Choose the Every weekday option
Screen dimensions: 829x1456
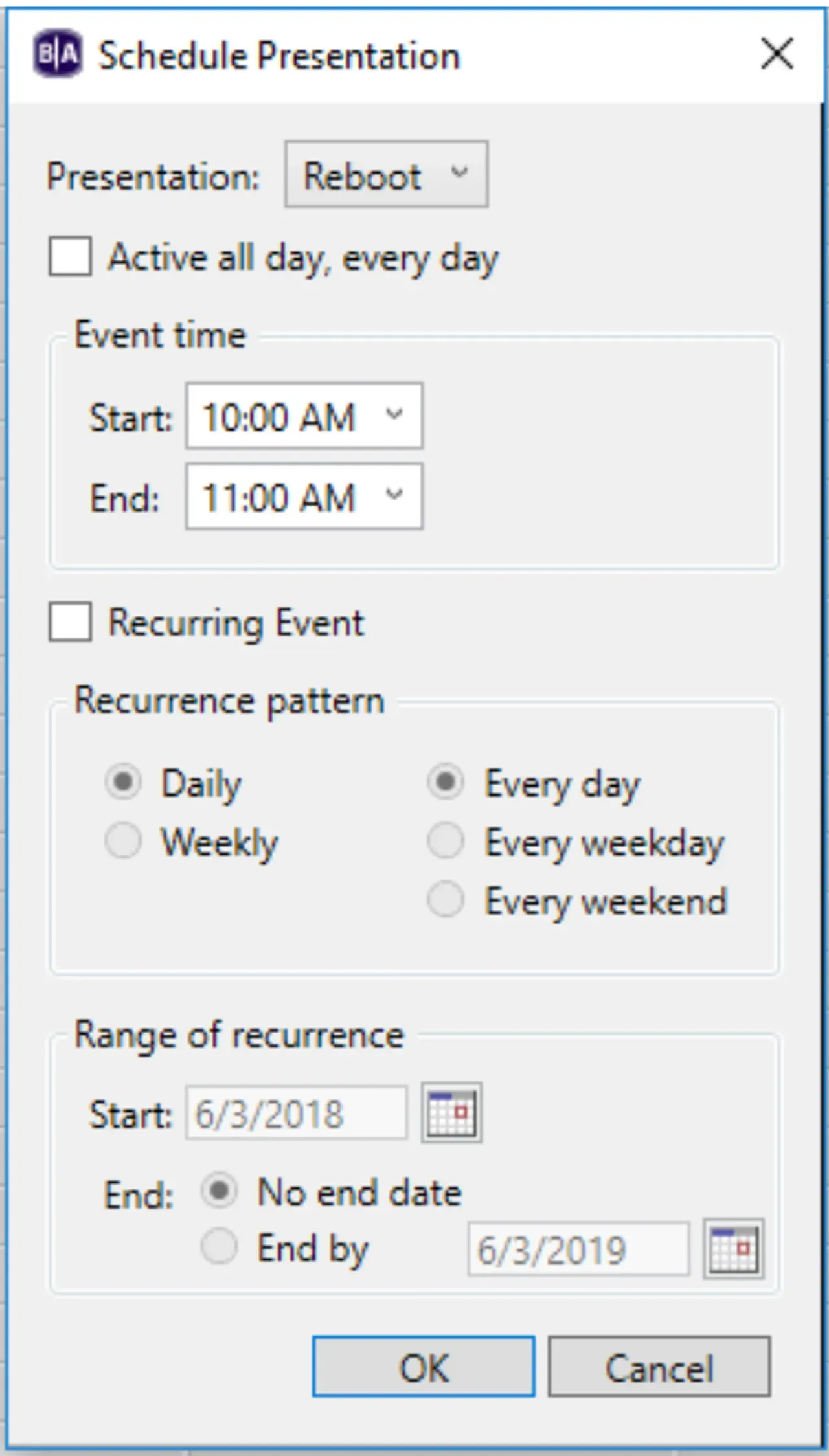point(446,840)
